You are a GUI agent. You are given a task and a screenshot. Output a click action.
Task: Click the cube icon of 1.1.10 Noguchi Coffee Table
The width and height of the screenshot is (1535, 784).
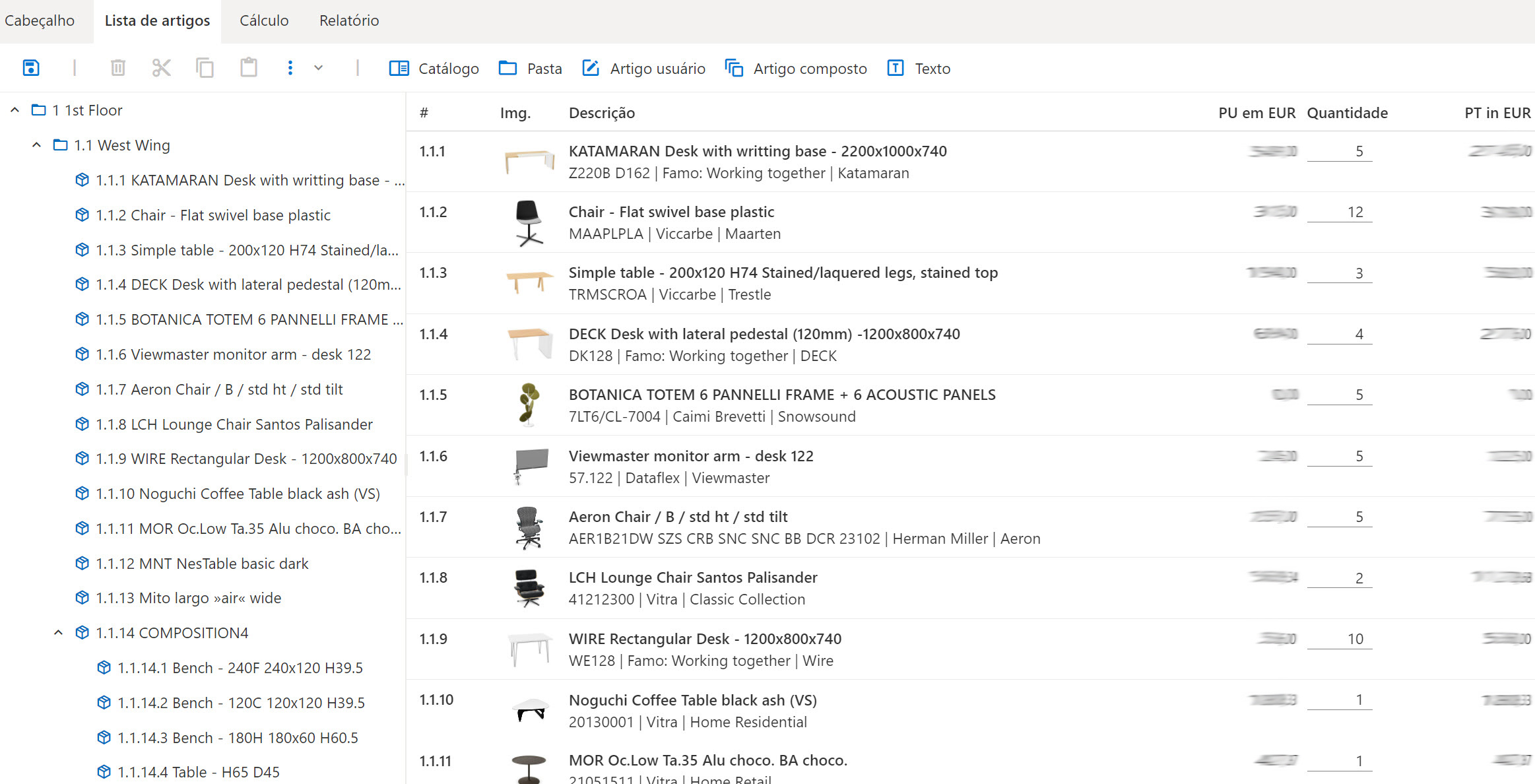(82, 493)
